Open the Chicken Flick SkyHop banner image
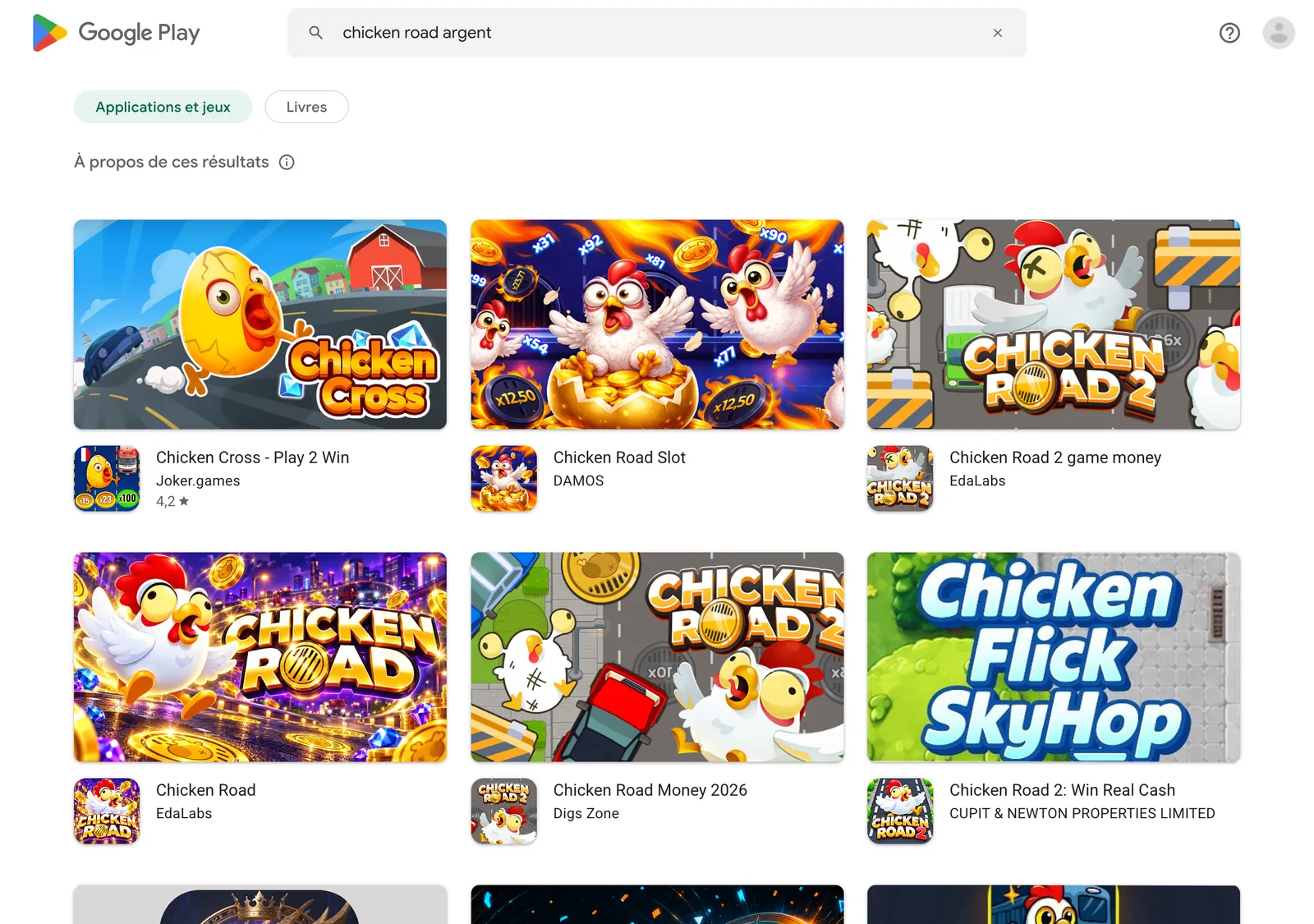Screen dimensions: 1314x924 click(1054, 657)
